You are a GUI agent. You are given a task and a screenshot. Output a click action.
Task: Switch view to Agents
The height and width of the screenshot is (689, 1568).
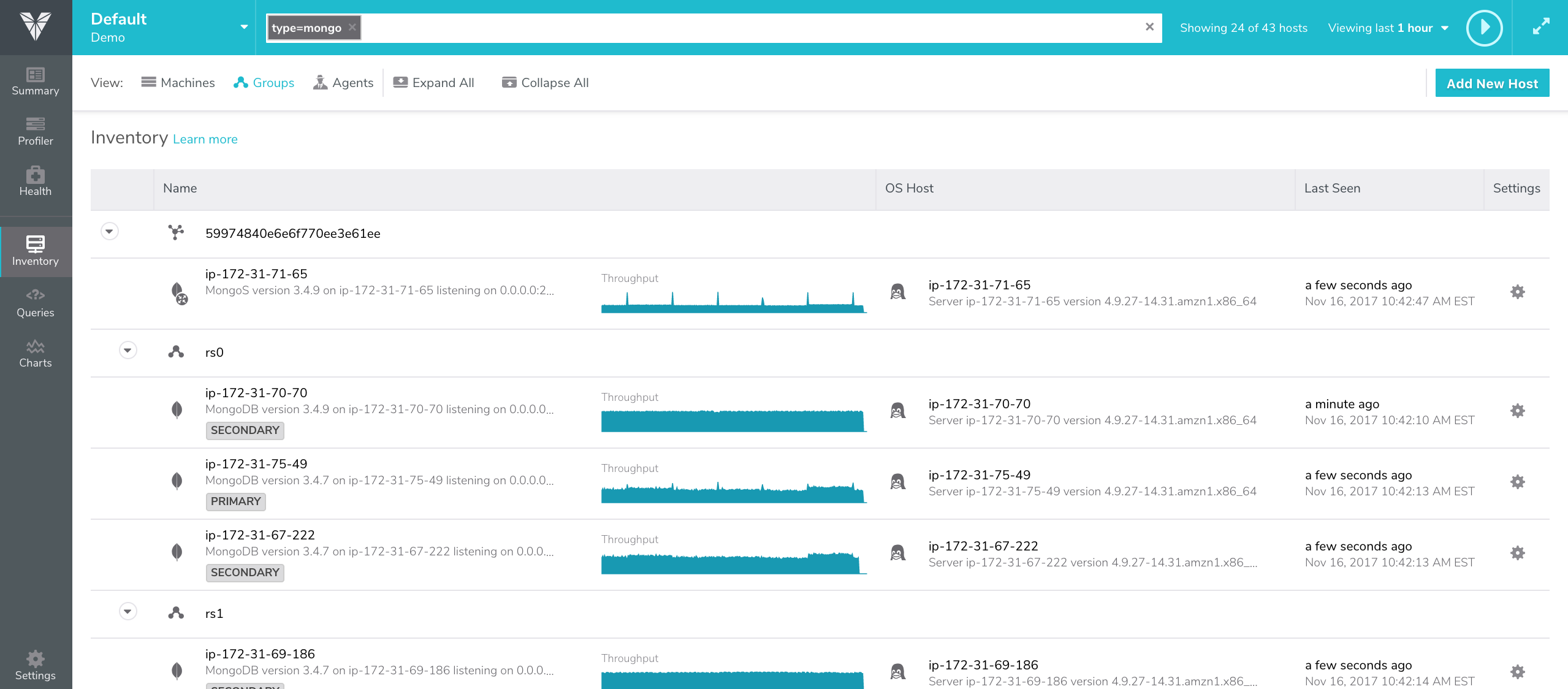pos(343,83)
